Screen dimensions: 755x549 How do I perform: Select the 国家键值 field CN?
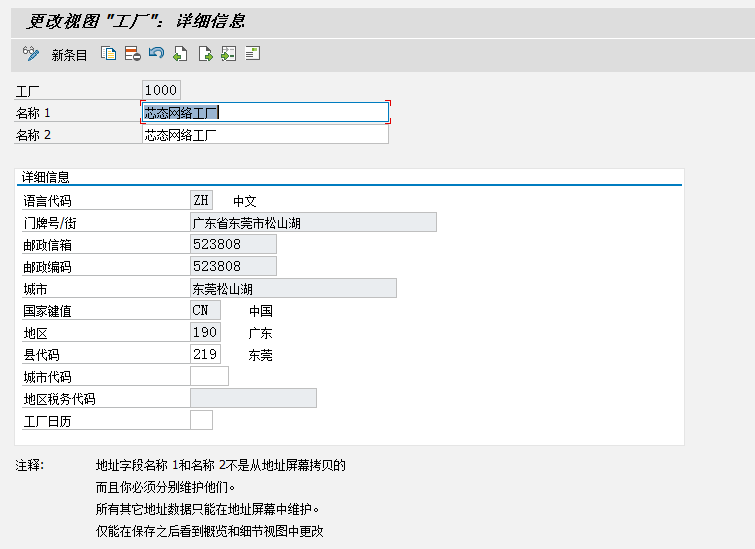206,310
